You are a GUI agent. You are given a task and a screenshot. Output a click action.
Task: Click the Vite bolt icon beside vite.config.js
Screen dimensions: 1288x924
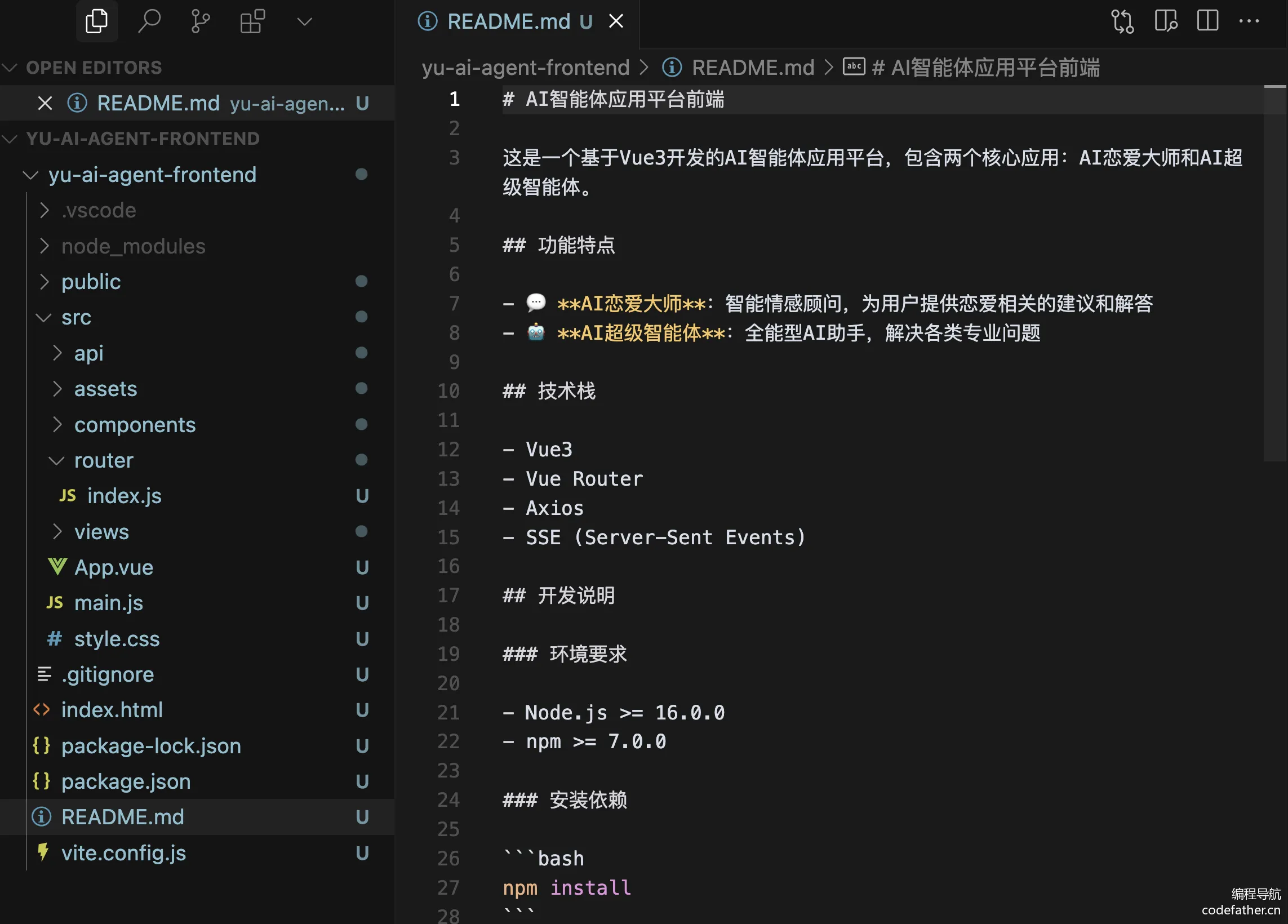point(43,852)
